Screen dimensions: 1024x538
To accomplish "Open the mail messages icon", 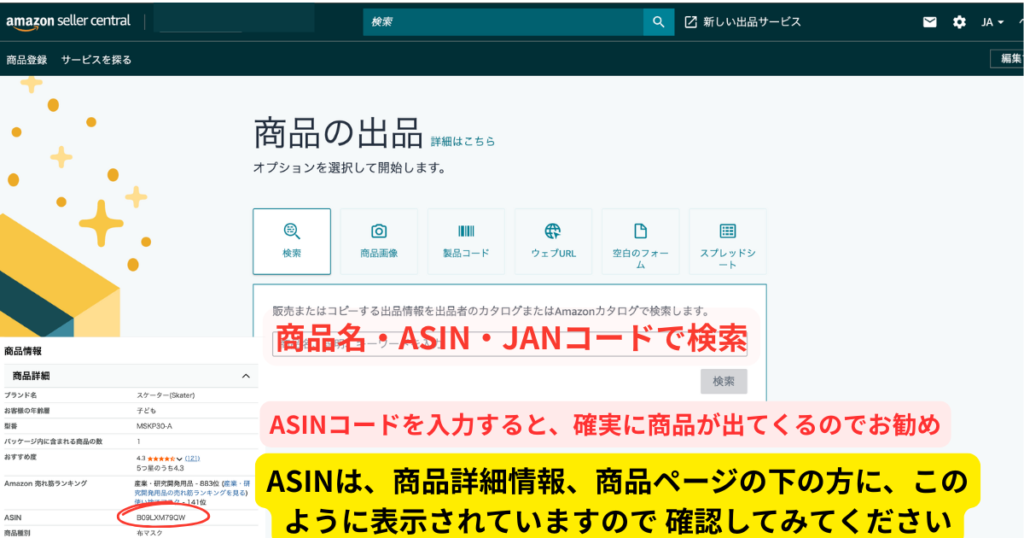I will tap(930, 22).
